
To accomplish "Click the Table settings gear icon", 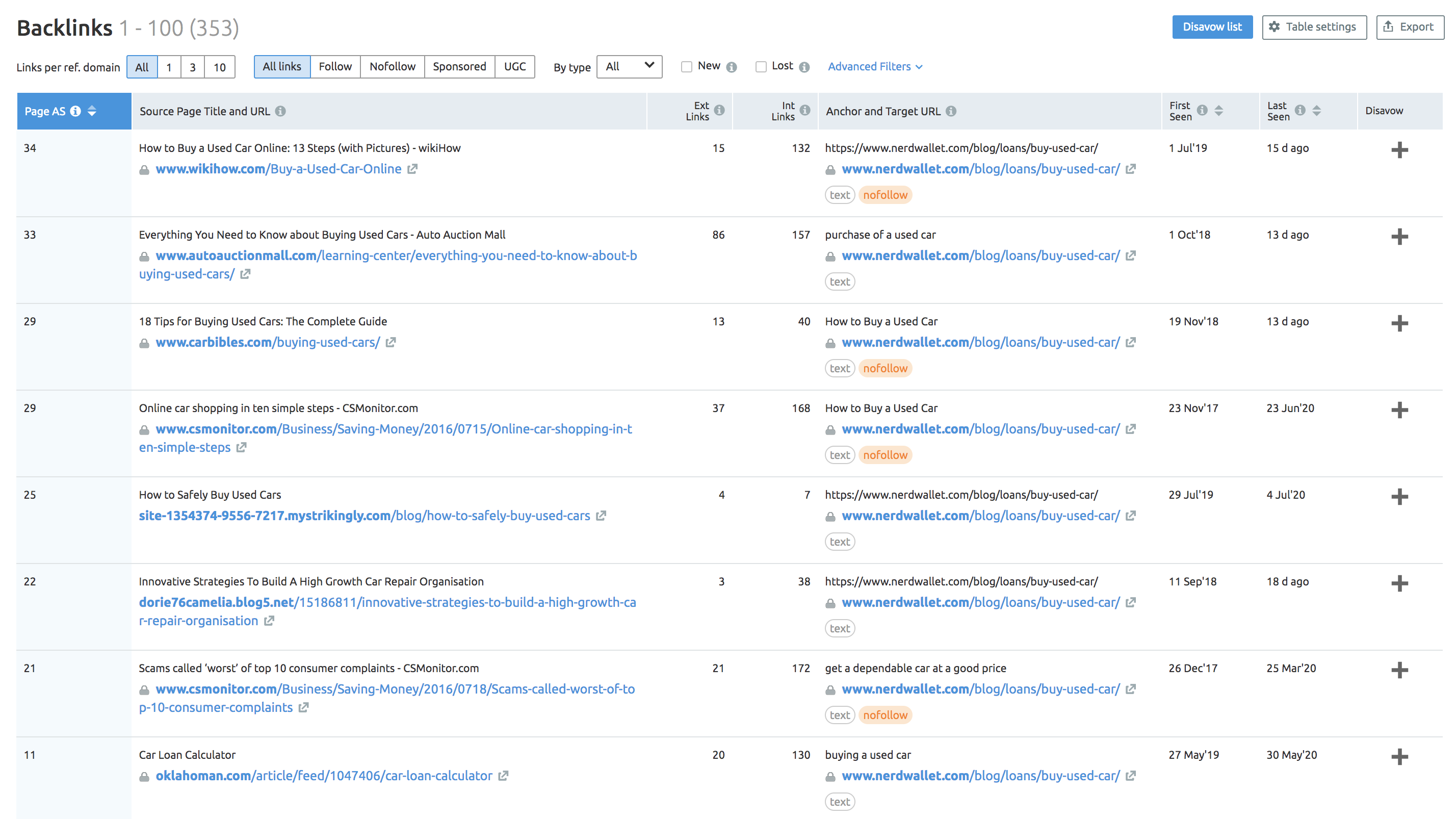I will click(x=1275, y=27).
